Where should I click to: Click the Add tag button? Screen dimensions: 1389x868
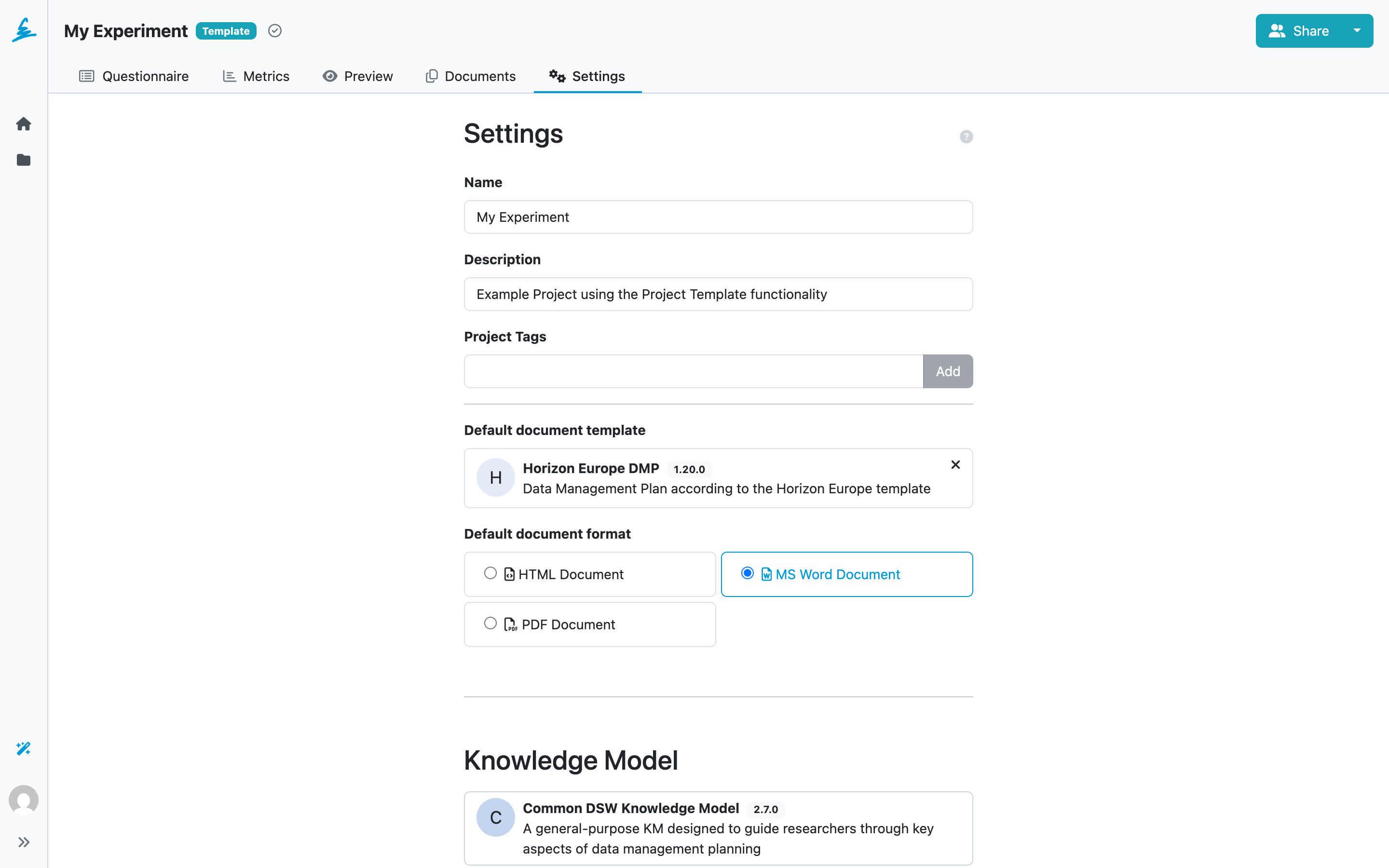tap(948, 371)
